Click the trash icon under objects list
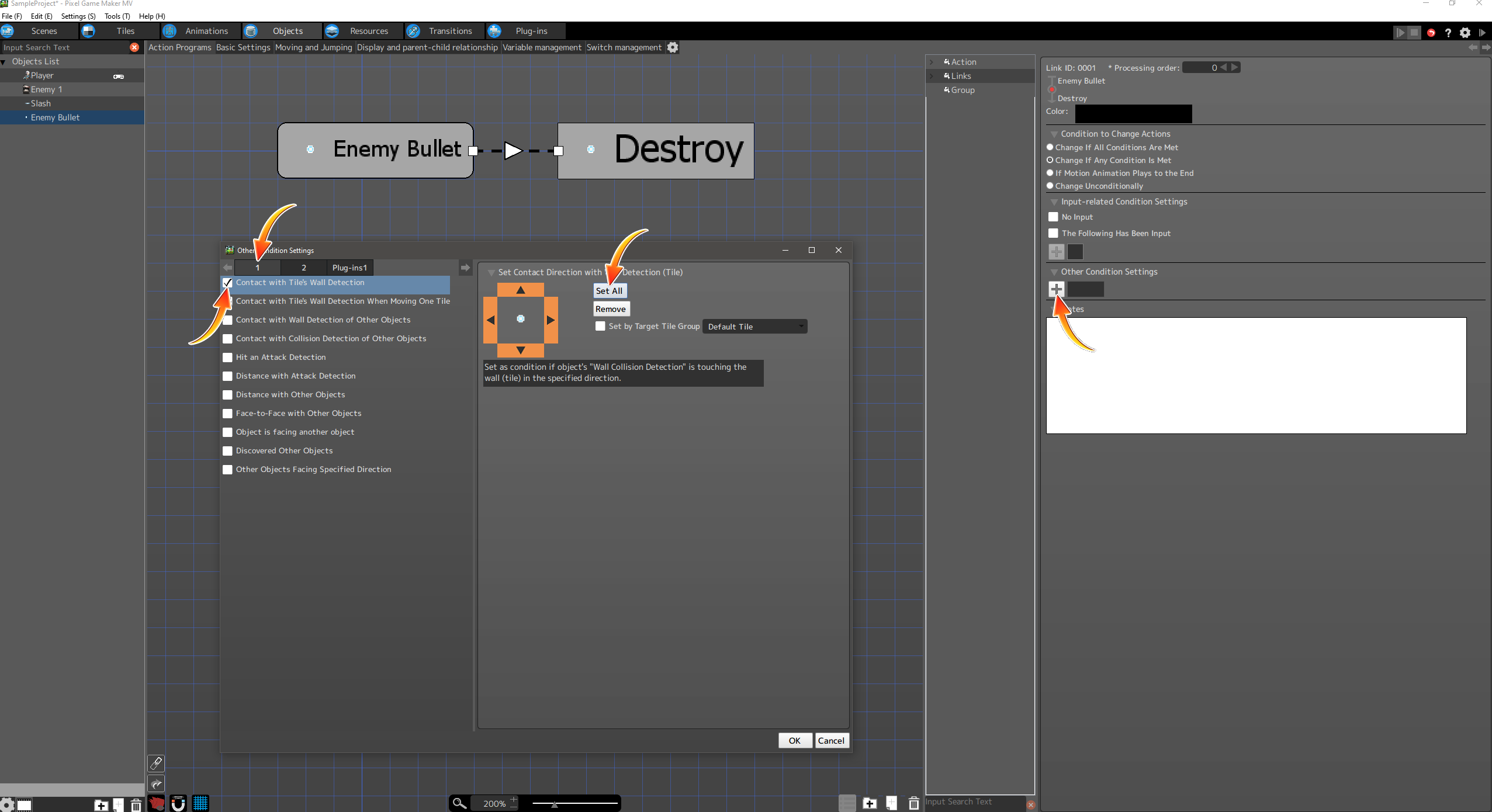The height and width of the screenshot is (812, 1492). (x=136, y=805)
